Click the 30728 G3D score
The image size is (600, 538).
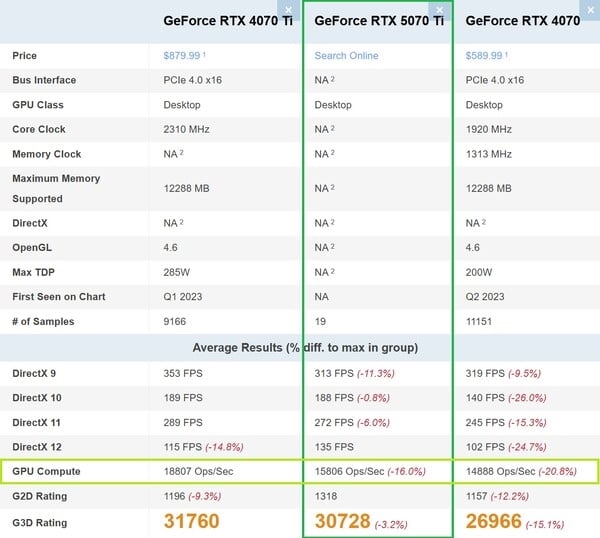343,521
